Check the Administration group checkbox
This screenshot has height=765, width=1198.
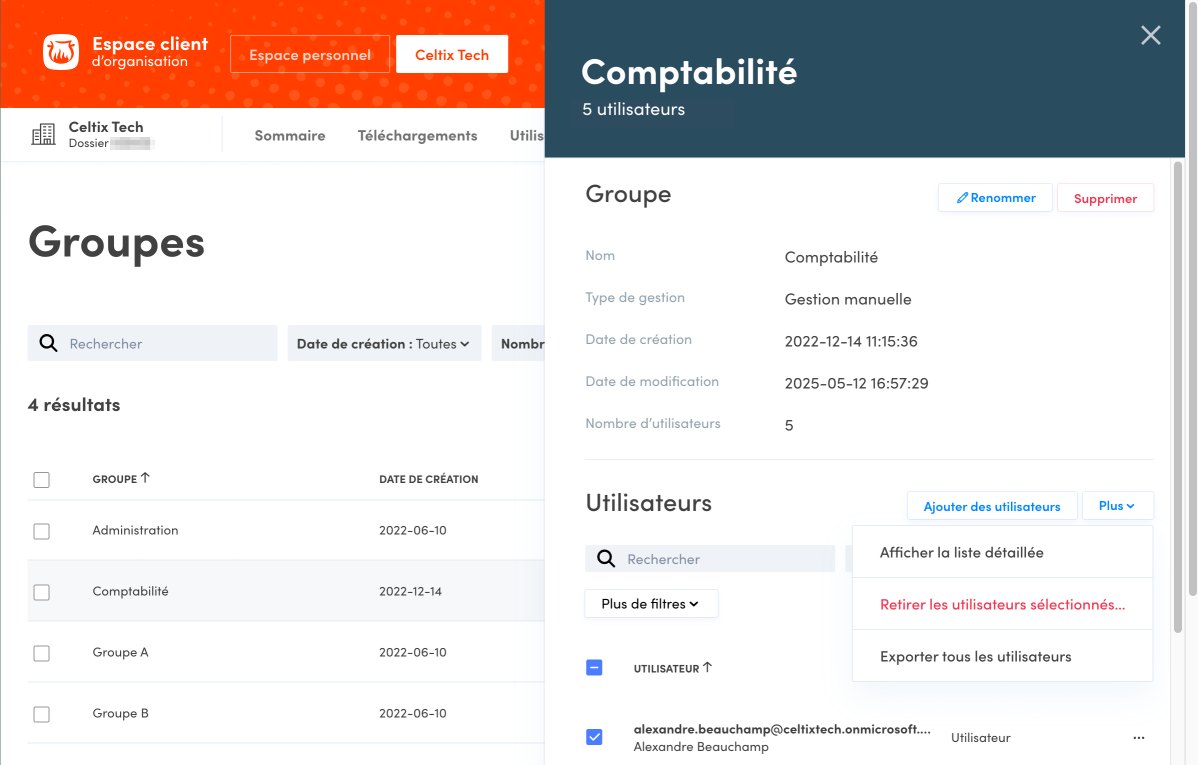[41, 531]
